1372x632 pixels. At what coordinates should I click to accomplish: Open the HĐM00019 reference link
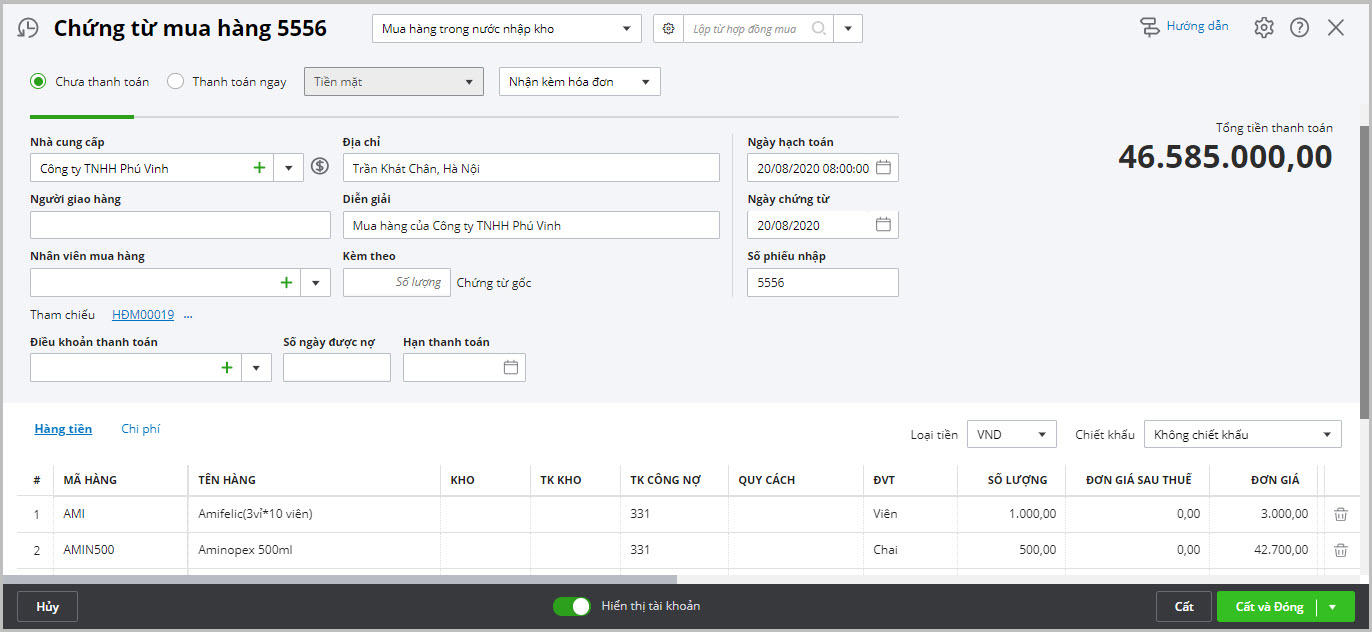pos(143,315)
